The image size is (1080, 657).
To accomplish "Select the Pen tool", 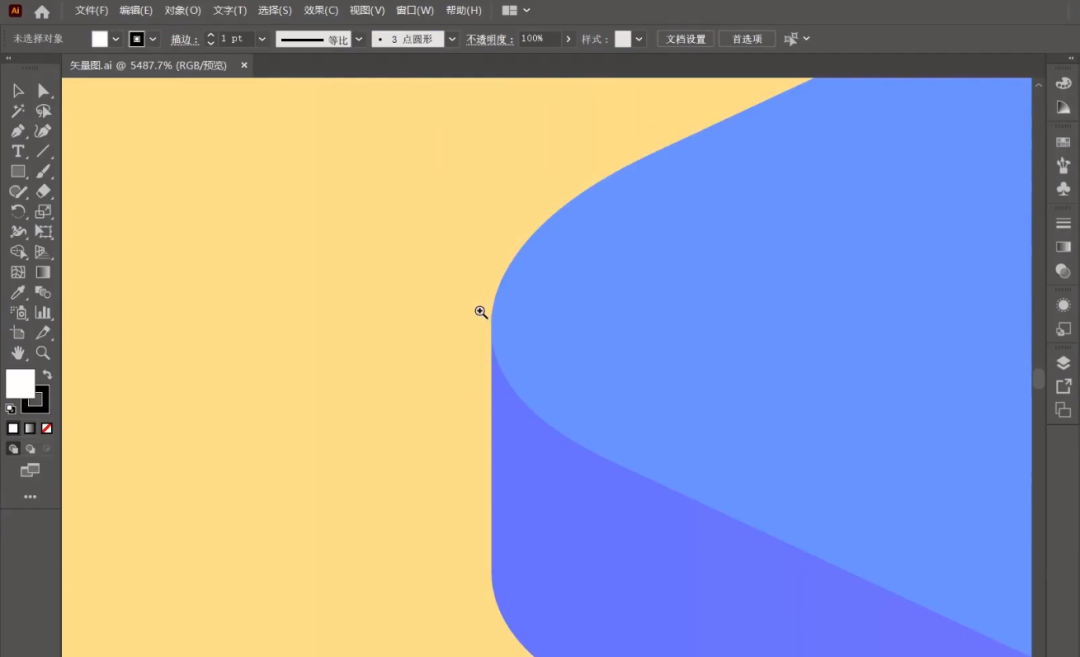I will tap(18, 131).
